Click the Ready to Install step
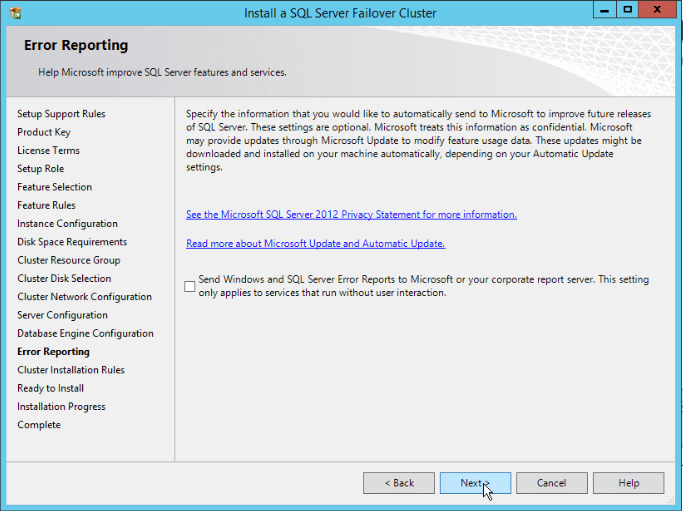Viewport: 683px width, 511px height. pyautogui.click(x=50, y=388)
